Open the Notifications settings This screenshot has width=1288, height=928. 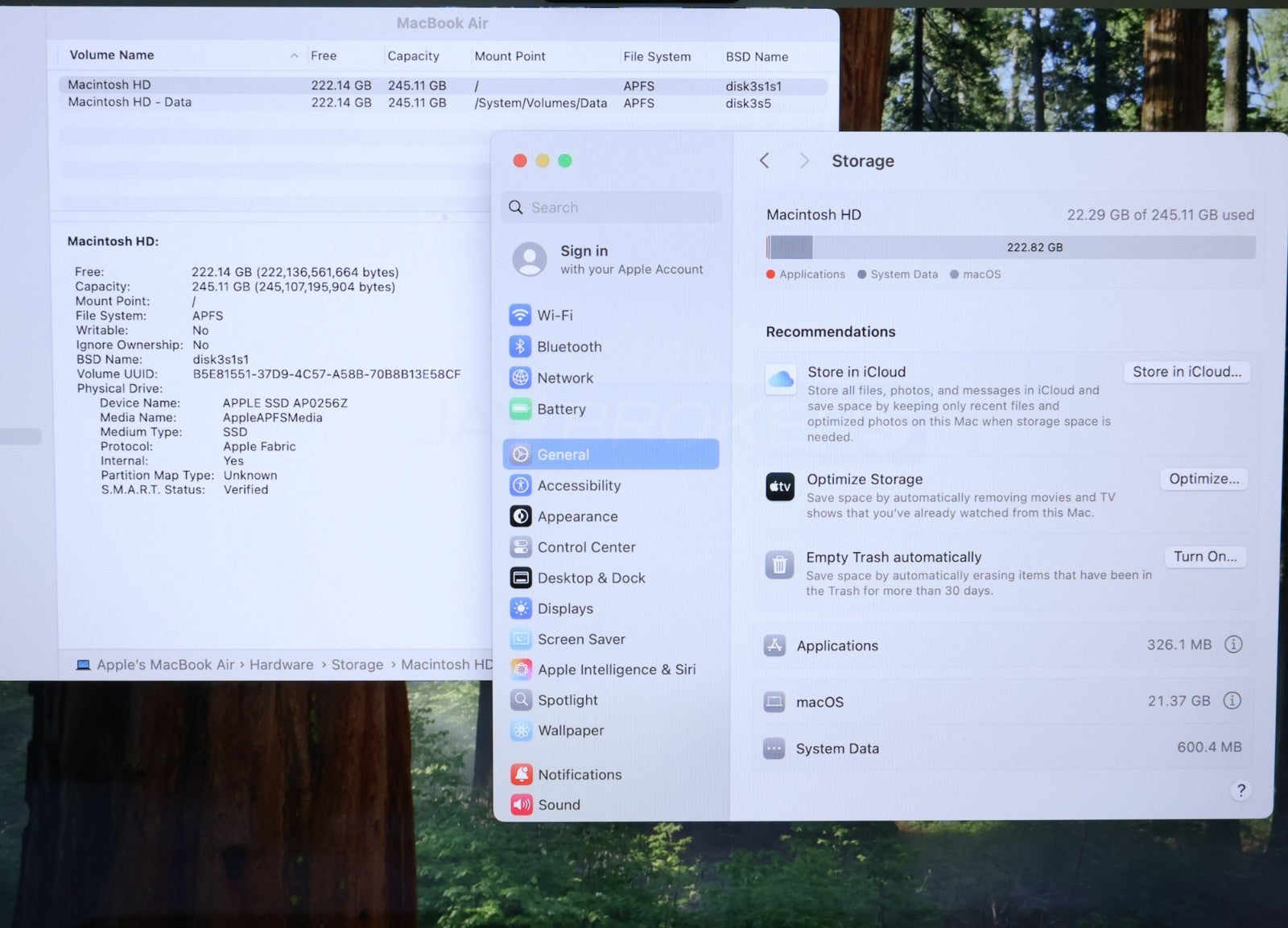click(x=579, y=774)
